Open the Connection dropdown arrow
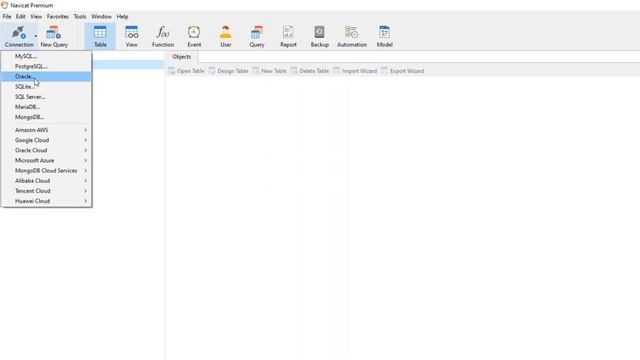The width and height of the screenshot is (640, 360). click(x=36, y=36)
